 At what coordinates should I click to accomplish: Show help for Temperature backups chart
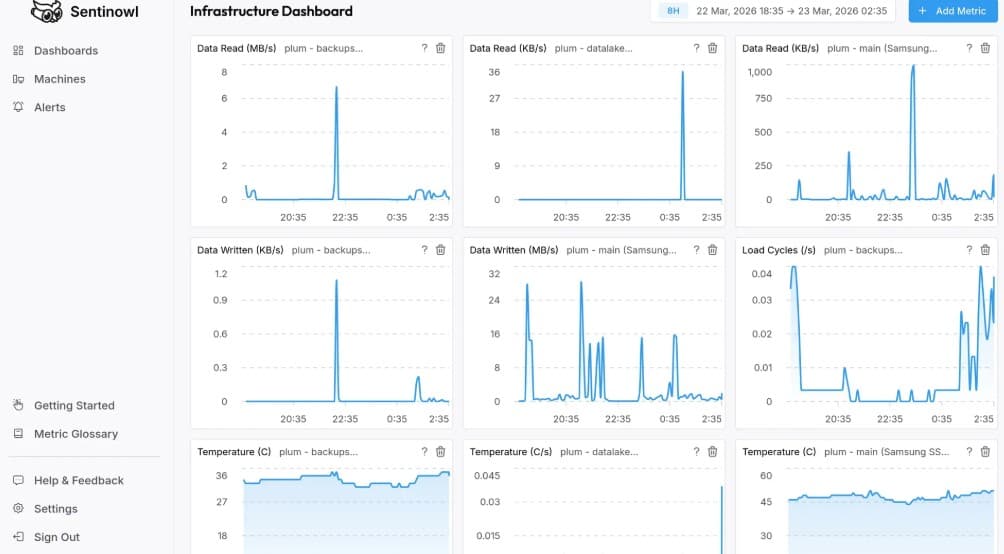point(424,452)
